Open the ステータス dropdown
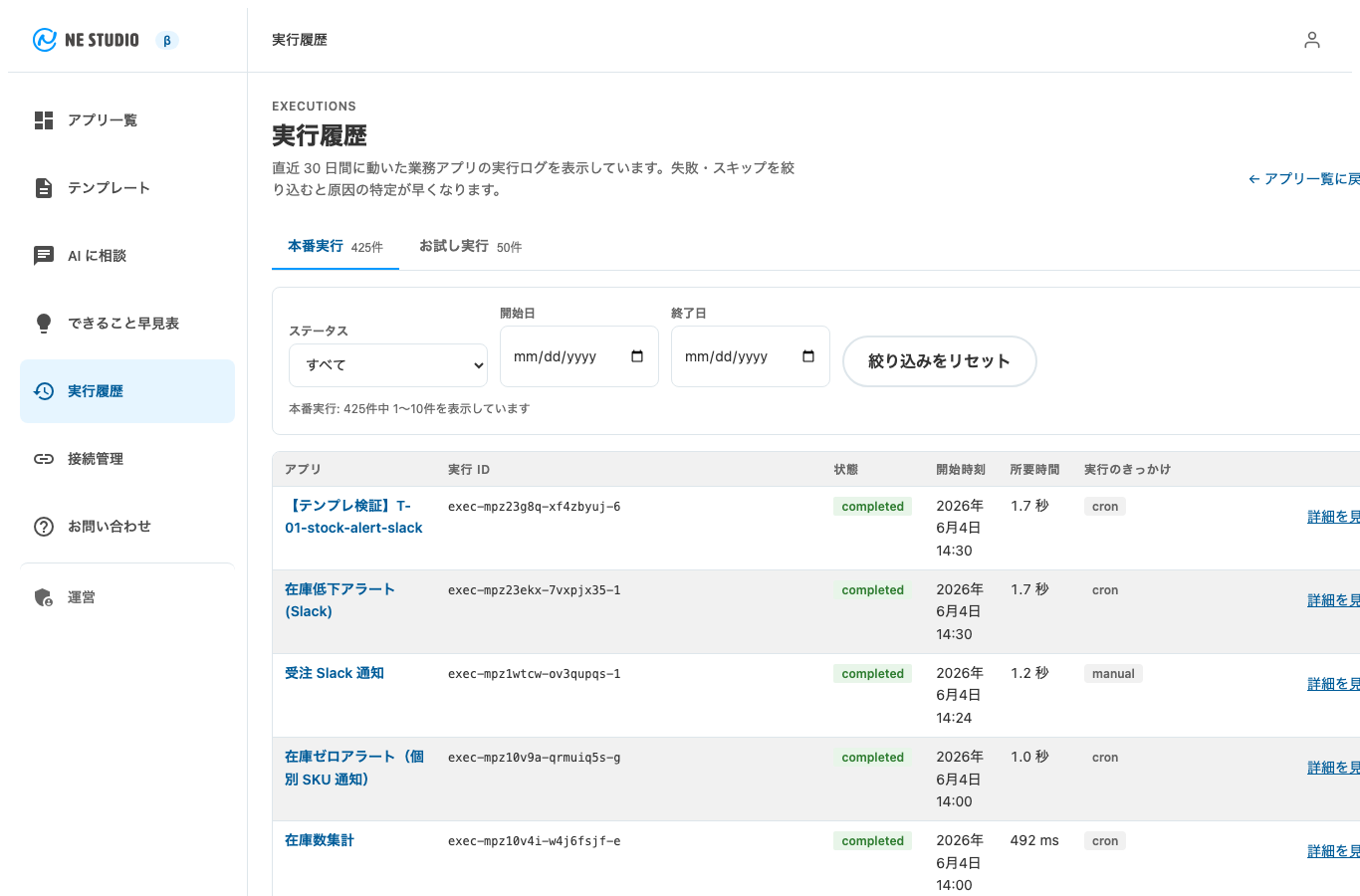This screenshot has height=896, width=1360. coord(388,365)
